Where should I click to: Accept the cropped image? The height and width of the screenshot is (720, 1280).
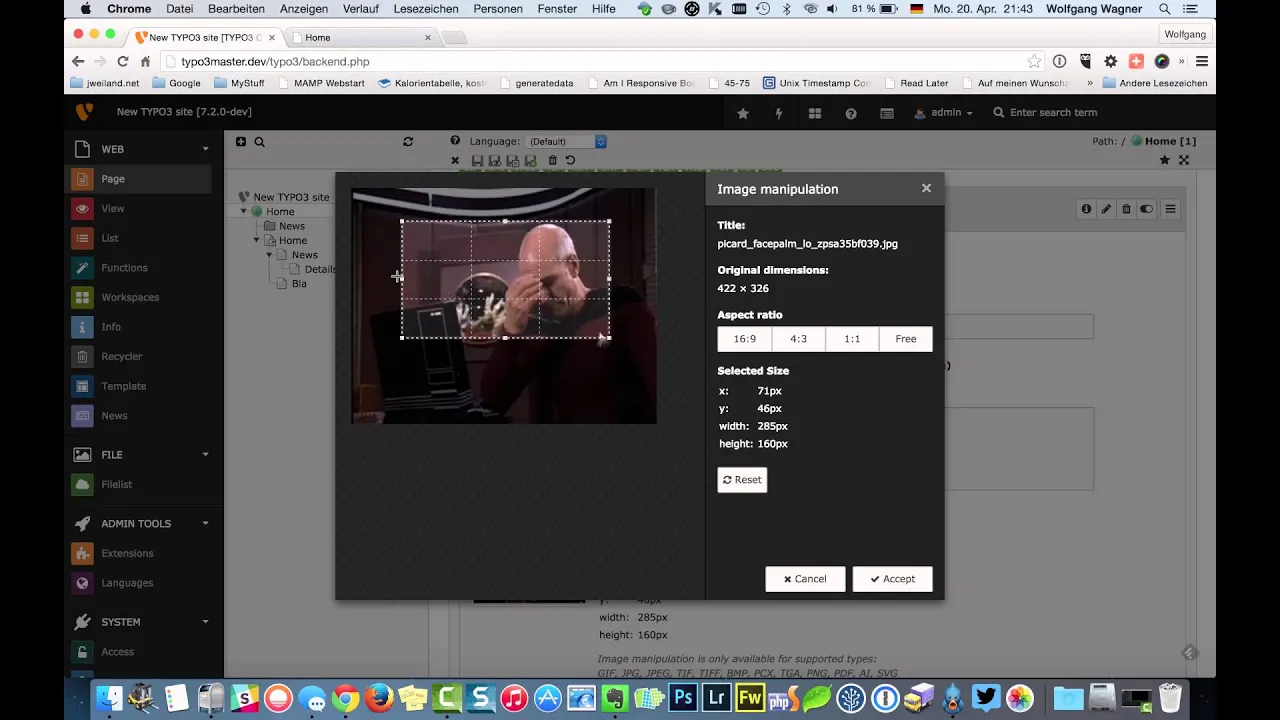tap(892, 579)
